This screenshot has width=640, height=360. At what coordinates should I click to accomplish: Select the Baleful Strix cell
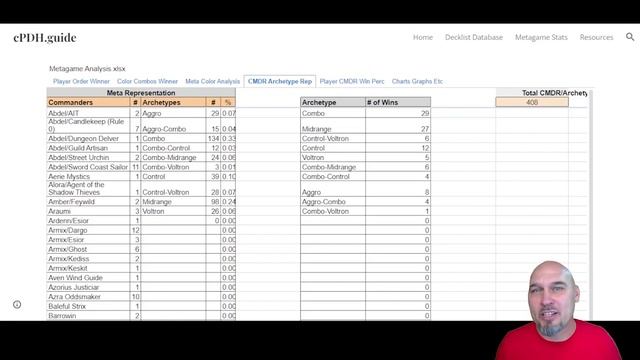[x=88, y=306]
